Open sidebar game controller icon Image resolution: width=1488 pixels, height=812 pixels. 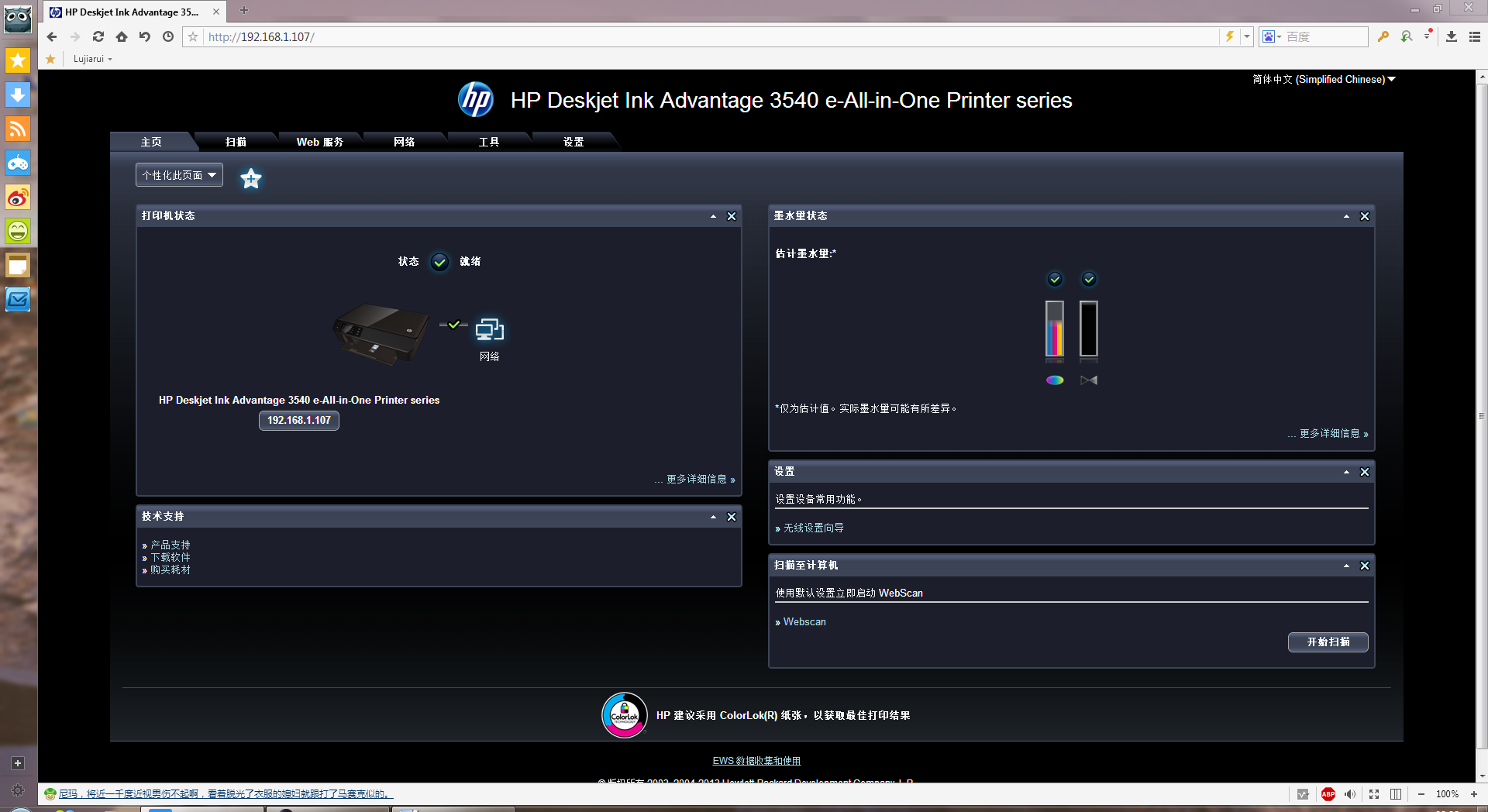[18, 163]
